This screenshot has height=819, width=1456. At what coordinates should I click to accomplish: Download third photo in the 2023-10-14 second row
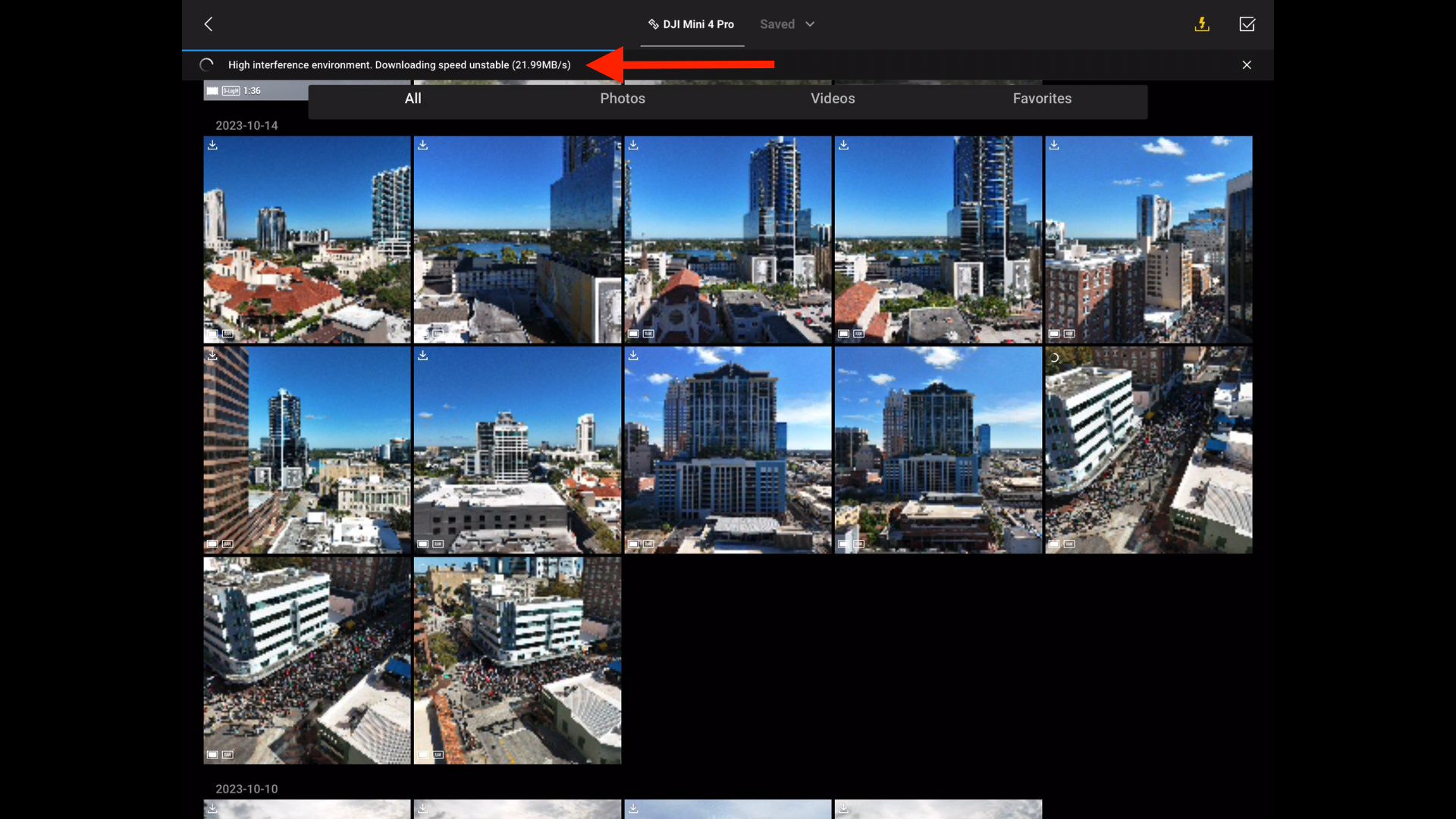click(633, 355)
